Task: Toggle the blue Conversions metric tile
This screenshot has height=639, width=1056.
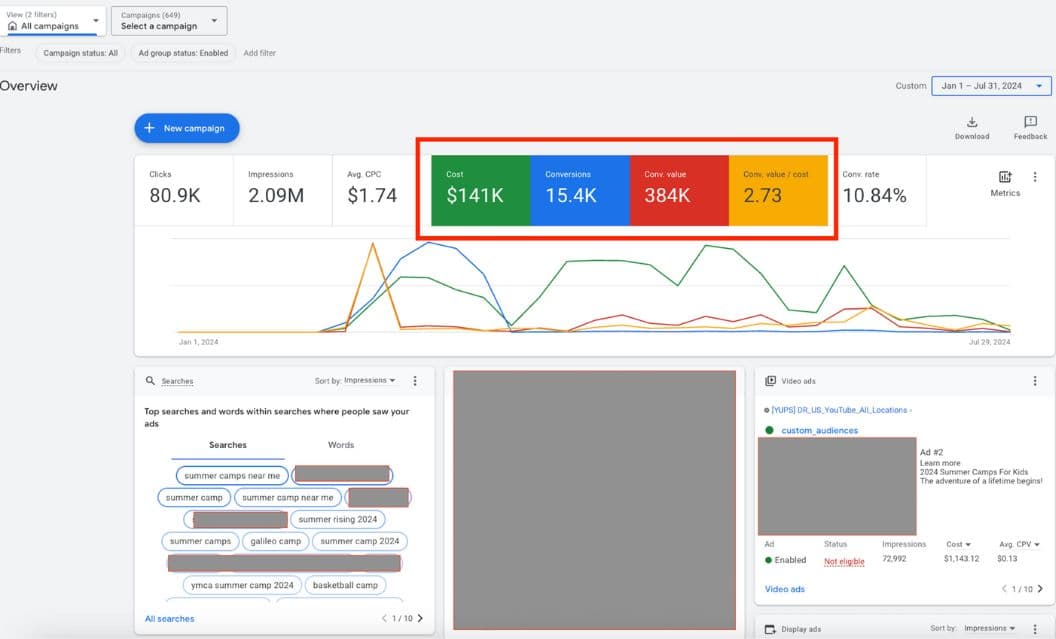Action: coord(579,190)
